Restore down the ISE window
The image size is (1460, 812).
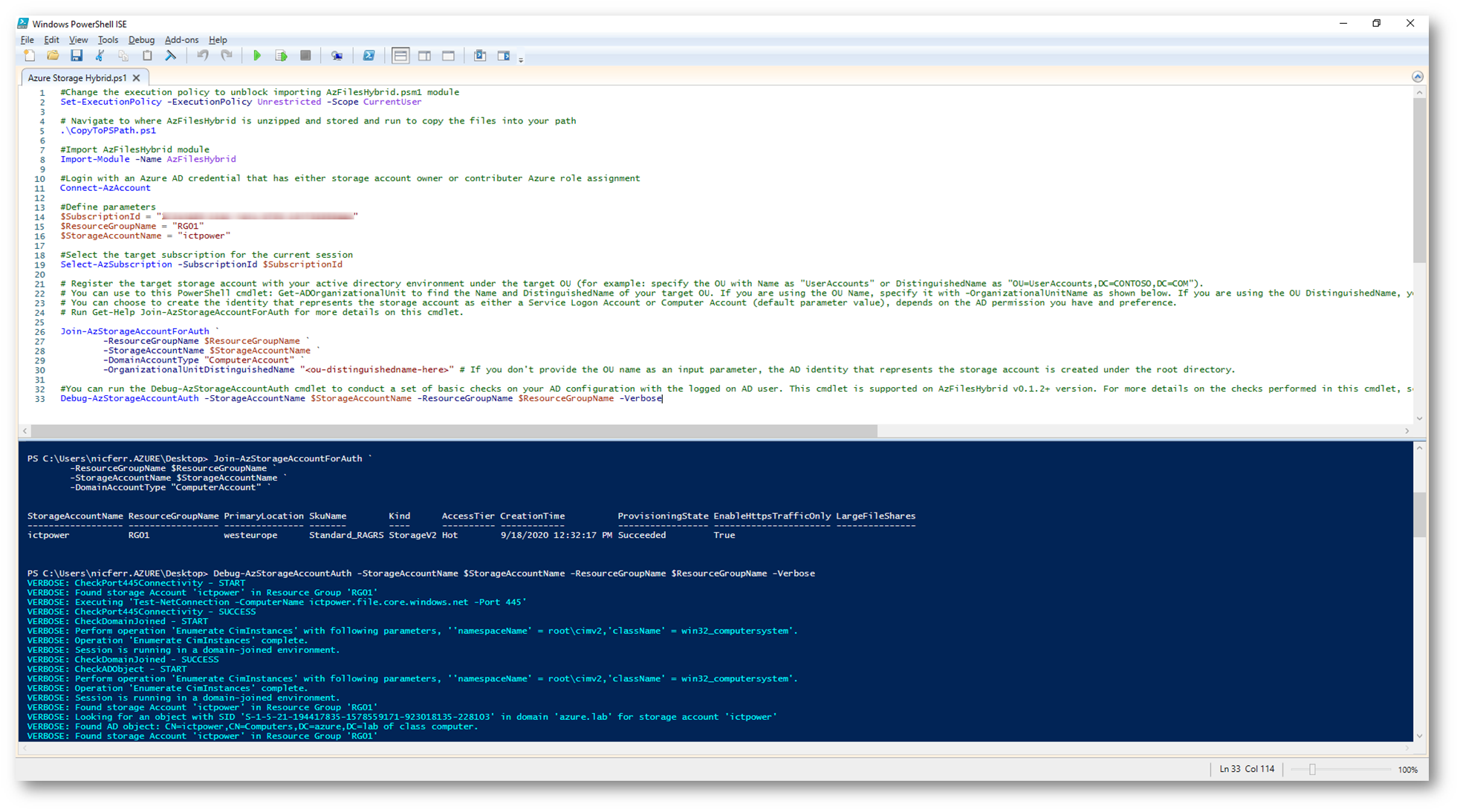[1376, 23]
